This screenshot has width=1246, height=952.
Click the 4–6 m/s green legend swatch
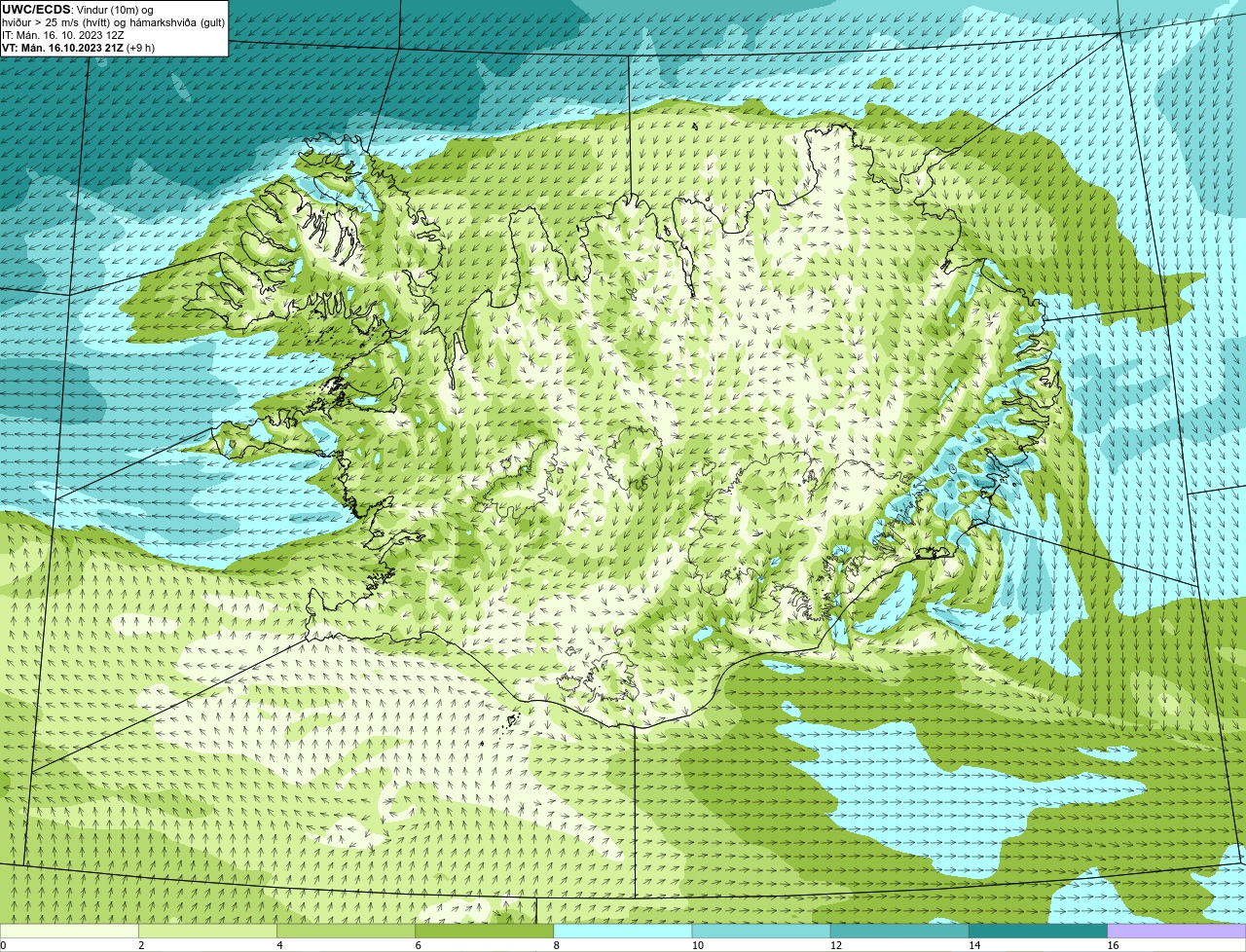click(x=346, y=931)
